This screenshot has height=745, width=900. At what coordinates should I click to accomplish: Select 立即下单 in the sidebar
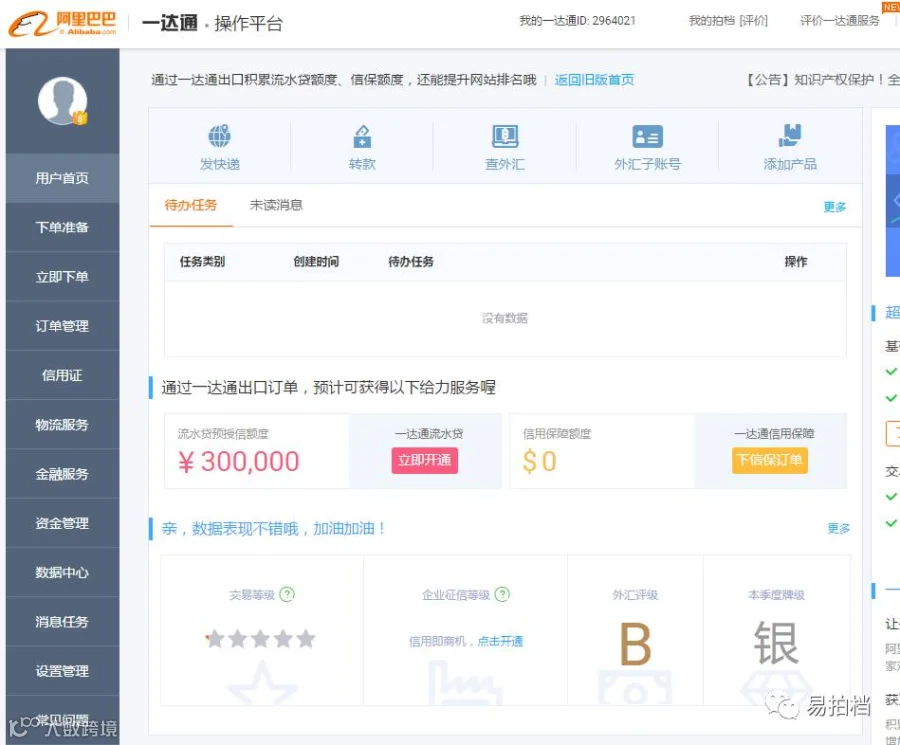63,277
